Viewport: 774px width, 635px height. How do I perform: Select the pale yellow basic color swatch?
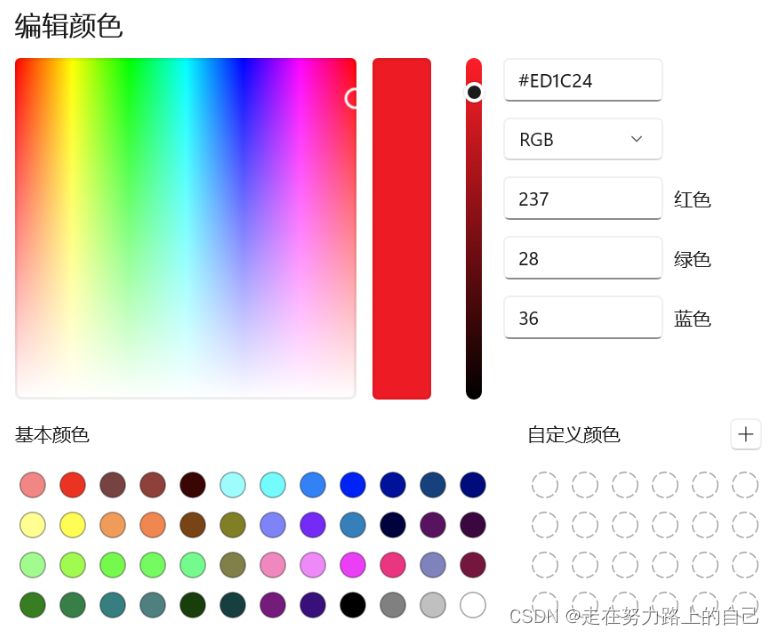[x=33, y=524]
